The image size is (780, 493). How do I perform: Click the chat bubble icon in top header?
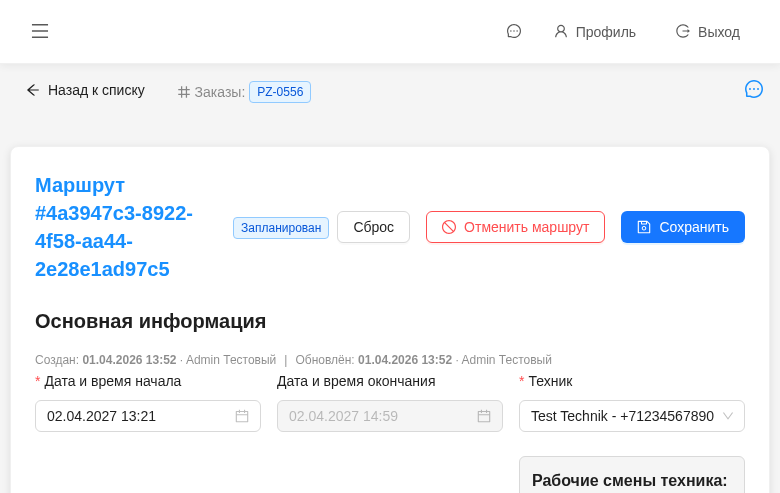514,31
